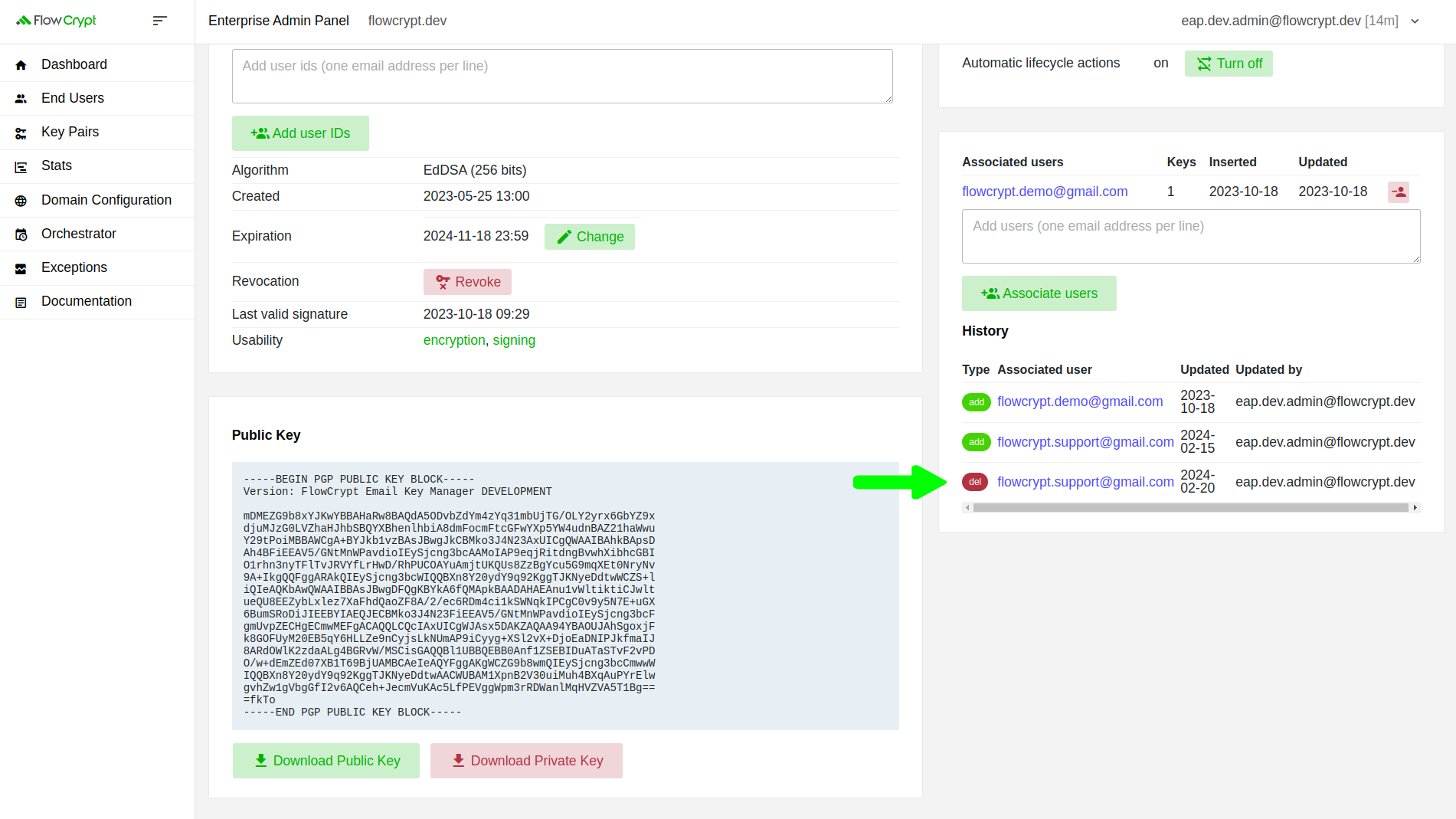Click the signing usability label
The image size is (1456, 819).
tap(514, 340)
